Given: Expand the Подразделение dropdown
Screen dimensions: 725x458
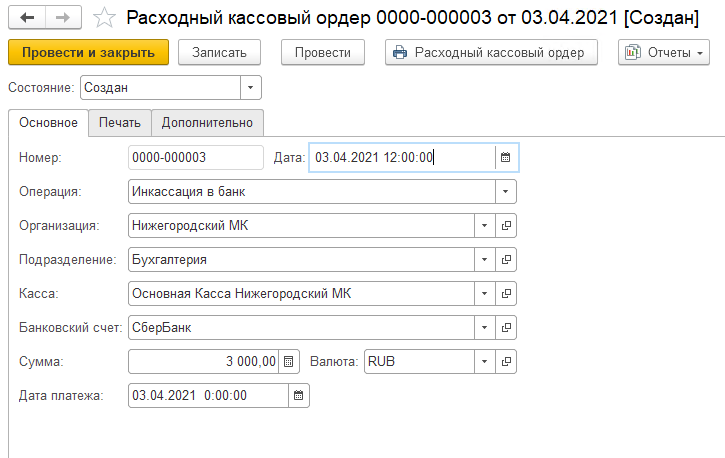Looking at the screenshot, I should click(x=485, y=260).
